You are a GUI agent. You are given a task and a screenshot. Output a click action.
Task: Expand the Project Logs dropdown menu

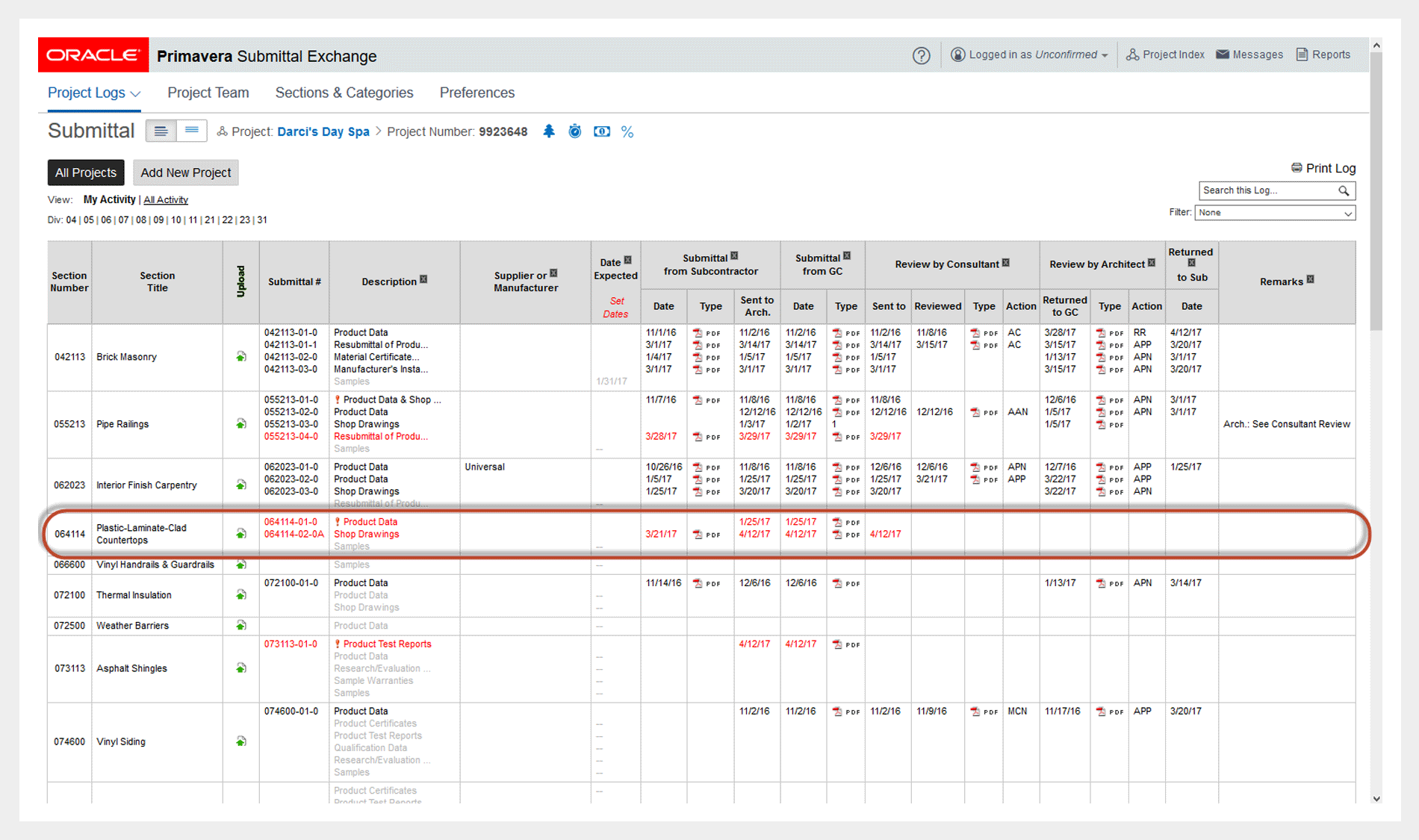click(93, 93)
